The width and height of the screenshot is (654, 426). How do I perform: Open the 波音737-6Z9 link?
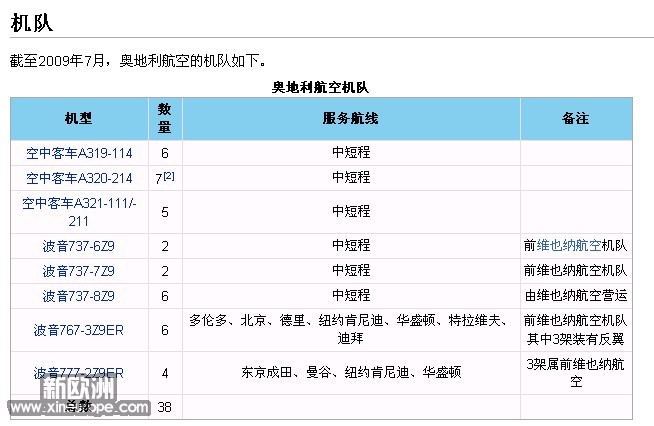78,246
